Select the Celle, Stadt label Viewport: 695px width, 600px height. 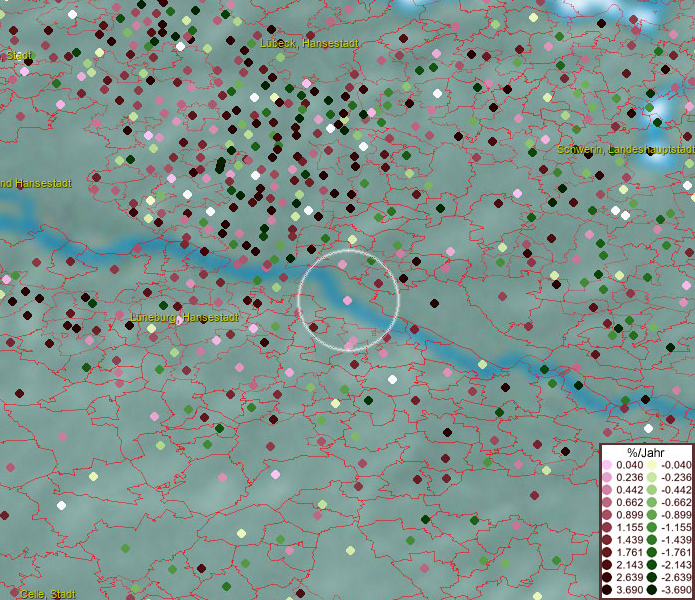tap(48, 594)
